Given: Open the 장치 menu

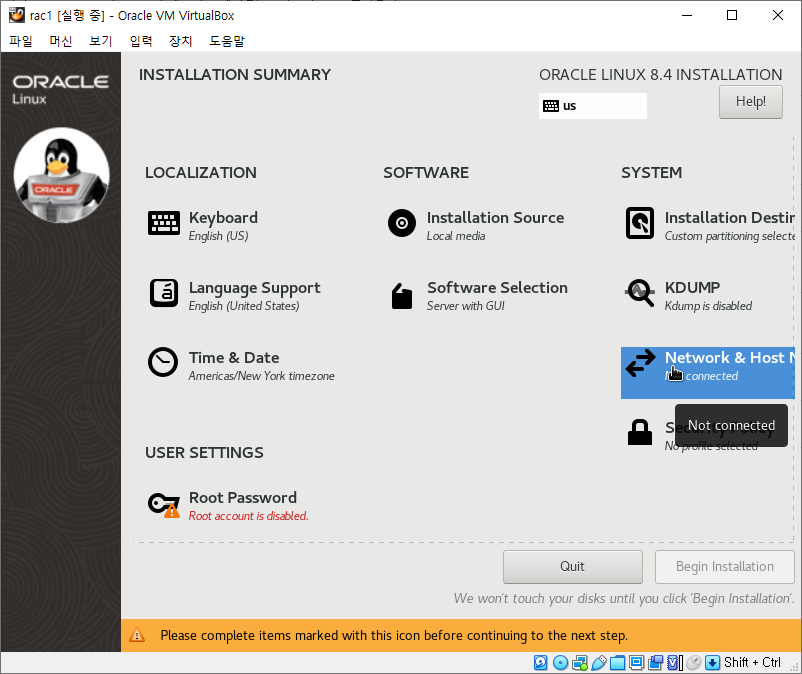Looking at the screenshot, I should click(x=181, y=41).
